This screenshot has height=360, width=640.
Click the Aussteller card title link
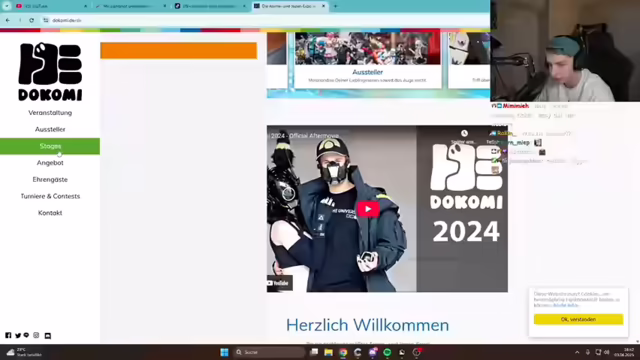(367, 72)
